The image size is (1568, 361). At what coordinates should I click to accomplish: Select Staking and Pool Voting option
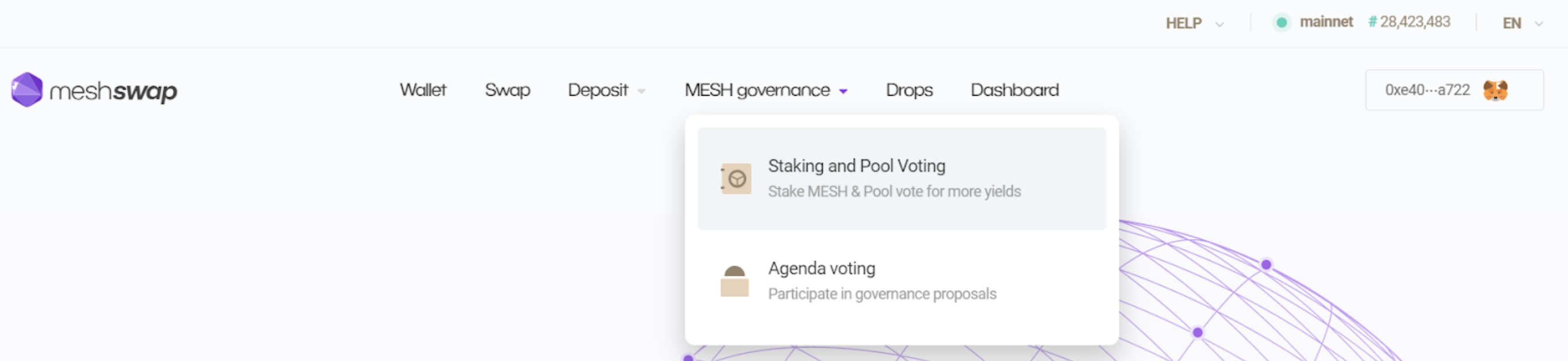point(901,179)
